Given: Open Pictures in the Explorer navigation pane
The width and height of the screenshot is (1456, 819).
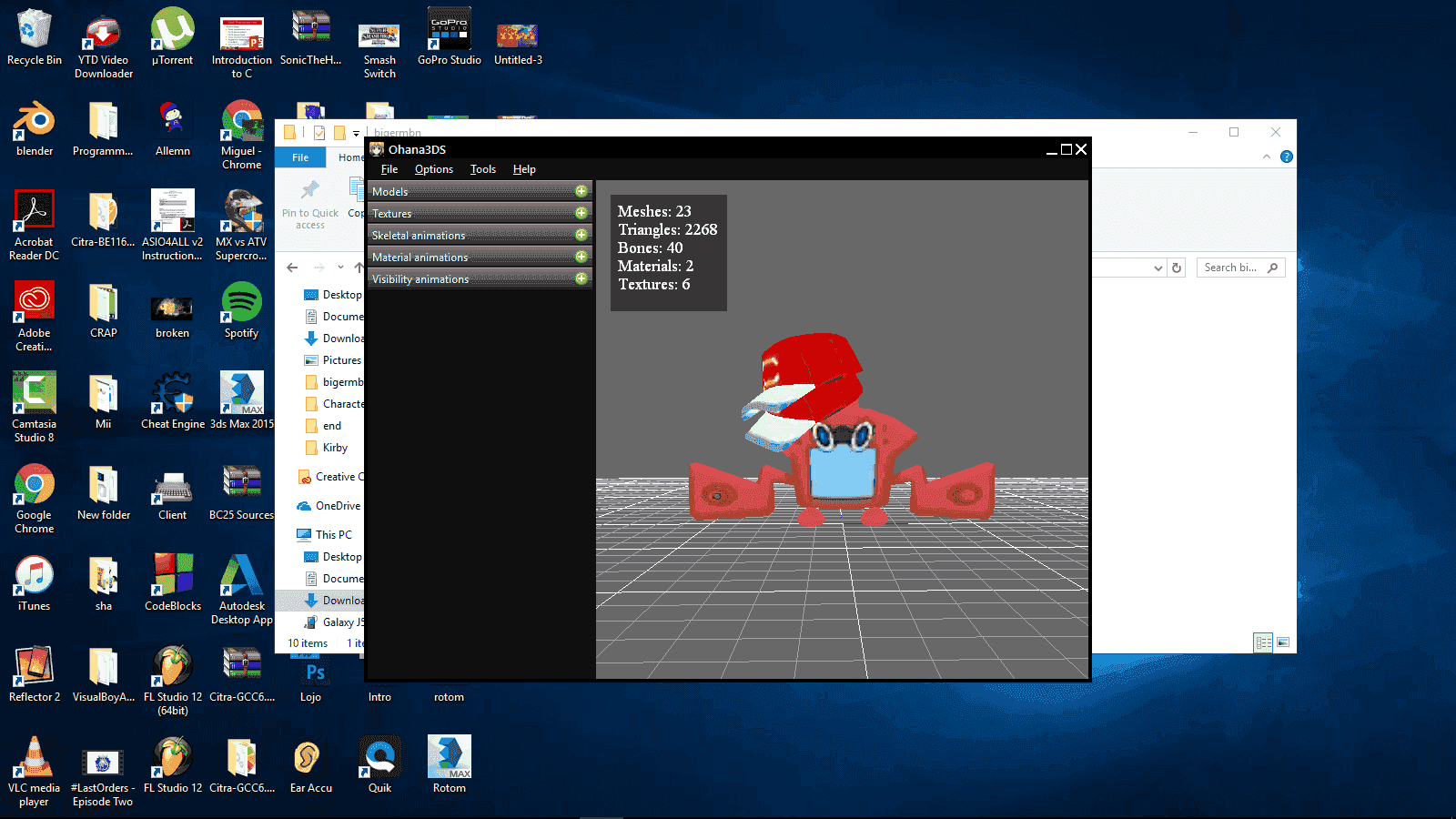Looking at the screenshot, I should click(333, 360).
